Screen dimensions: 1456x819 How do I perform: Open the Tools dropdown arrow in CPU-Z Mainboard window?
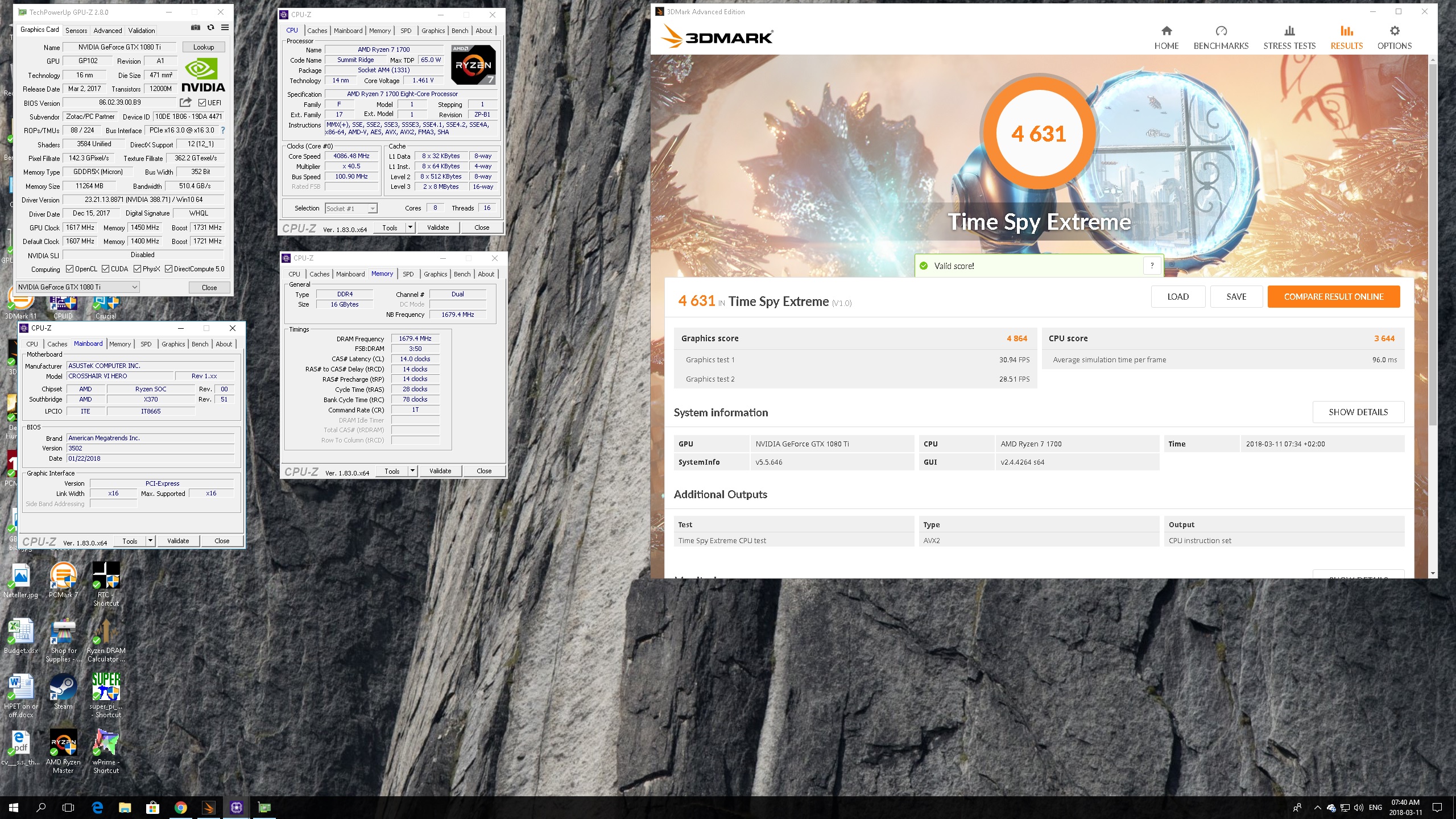click(x=150, y=541)
